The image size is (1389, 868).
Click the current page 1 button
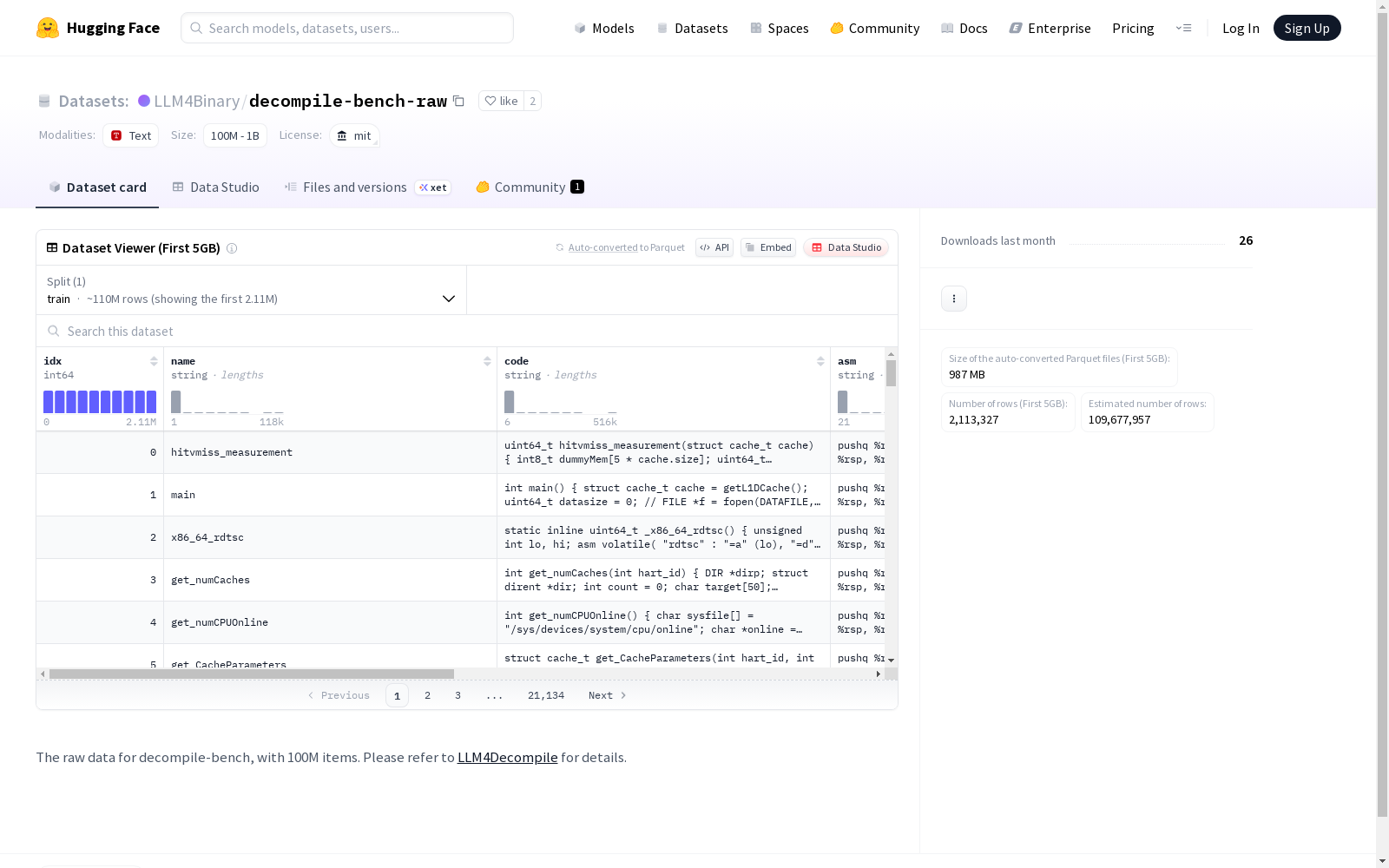397,695
